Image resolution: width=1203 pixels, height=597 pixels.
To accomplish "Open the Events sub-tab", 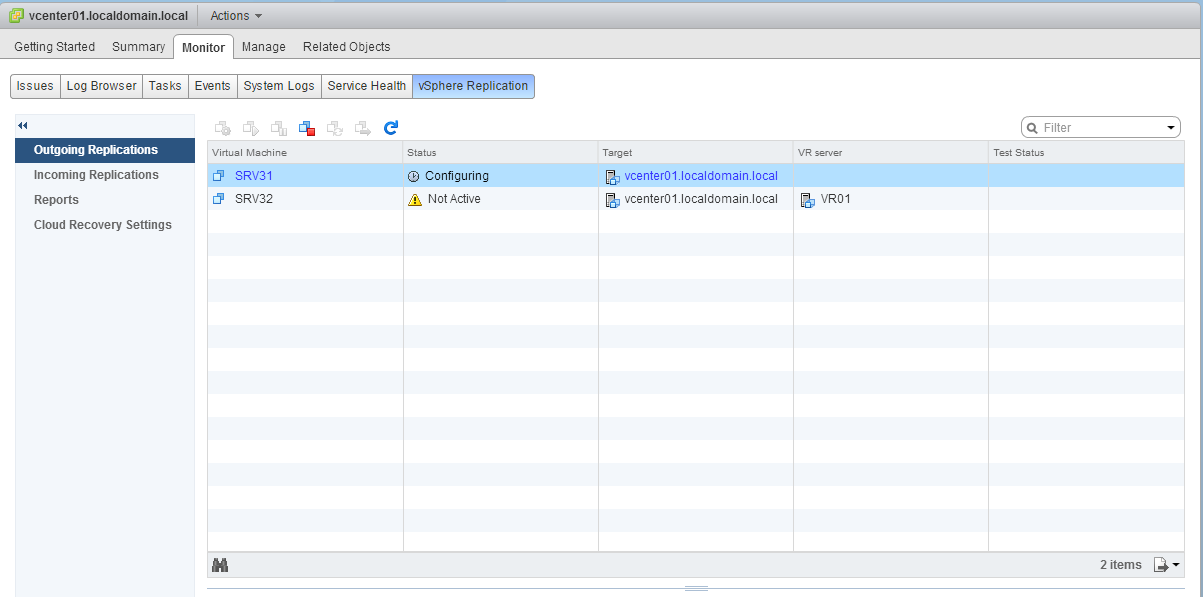I will [x=212, y=86].
